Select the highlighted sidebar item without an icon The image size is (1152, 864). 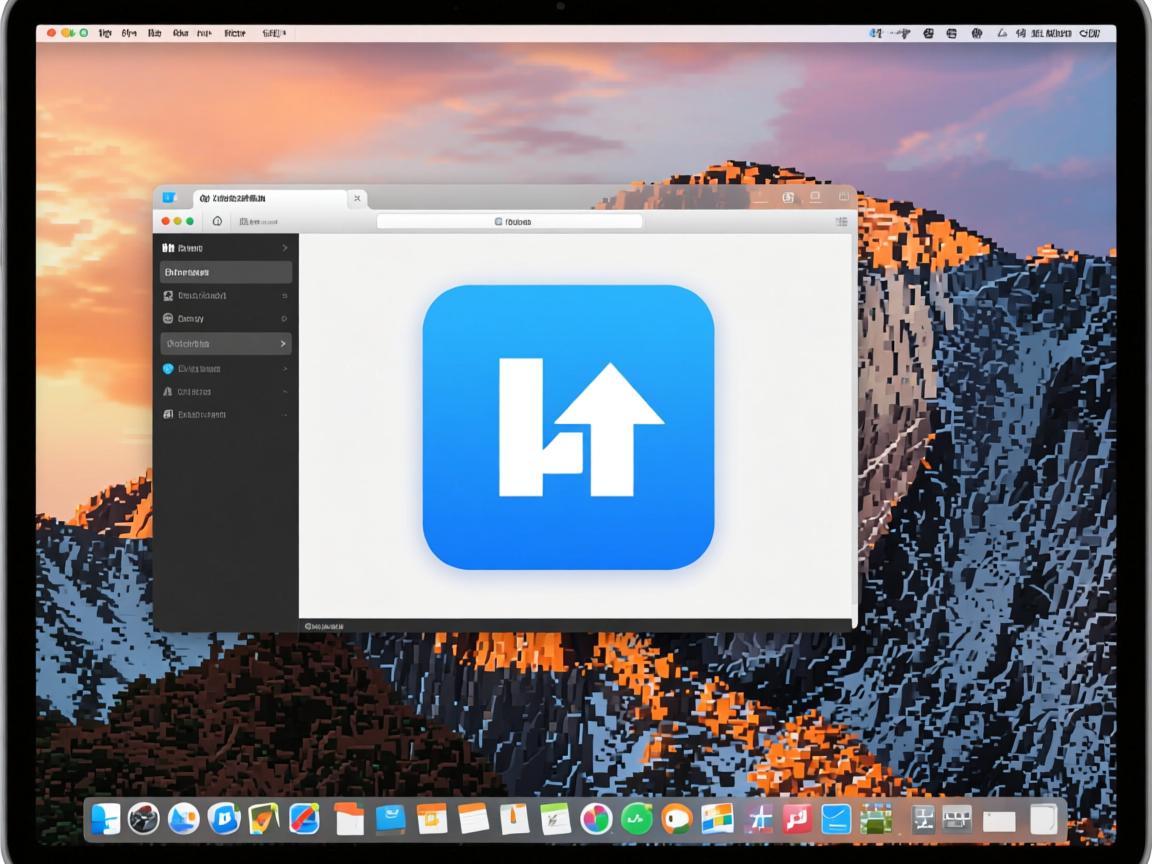click(226, 272)
